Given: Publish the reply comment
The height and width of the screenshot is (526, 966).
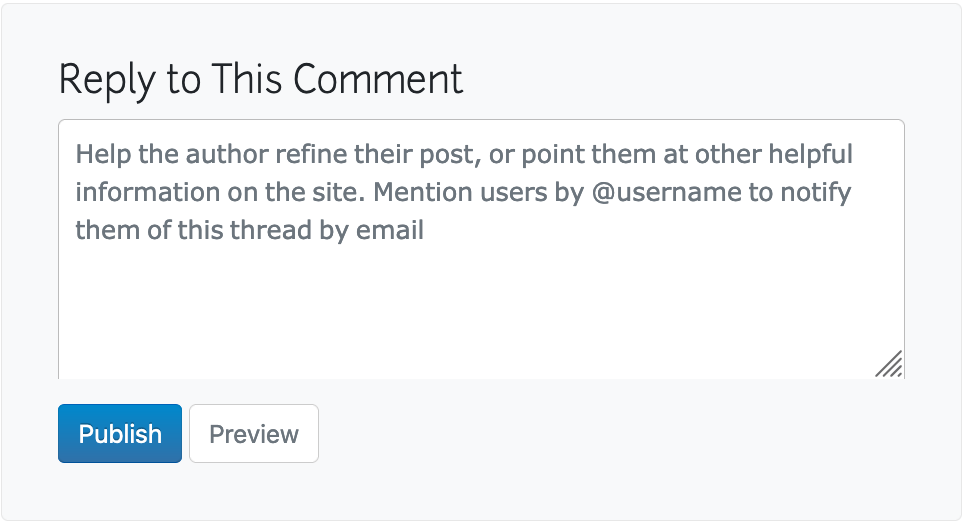Looking at the screenshot, I should [x=120, y=434].
